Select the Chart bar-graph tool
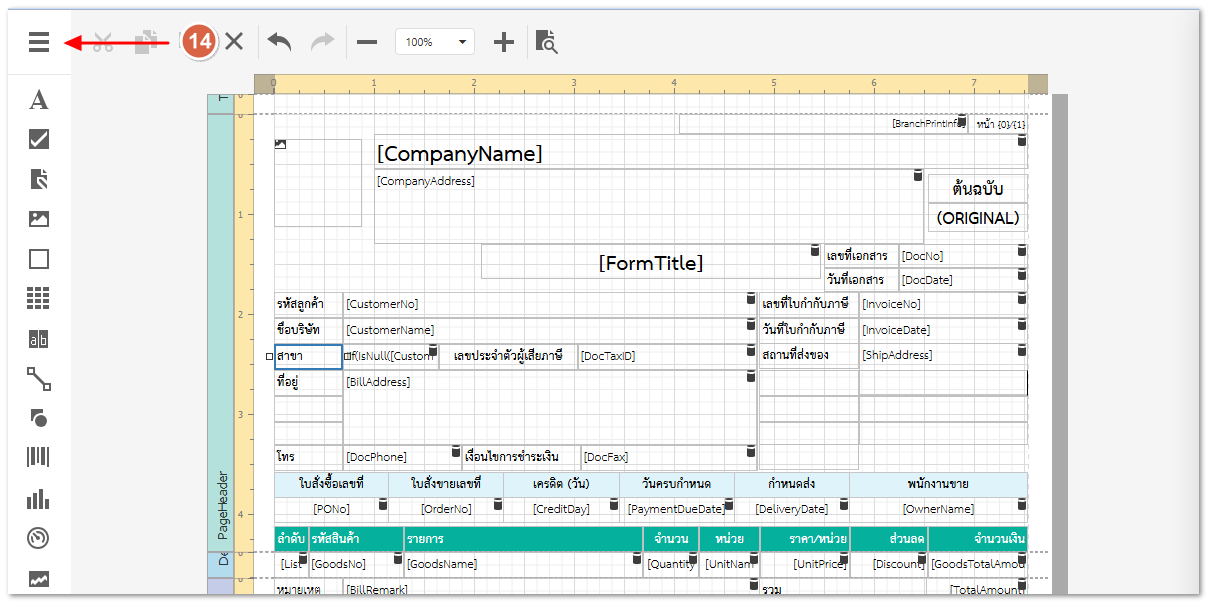This screenshot has width=1207, height=602. [x=39, y=498]
